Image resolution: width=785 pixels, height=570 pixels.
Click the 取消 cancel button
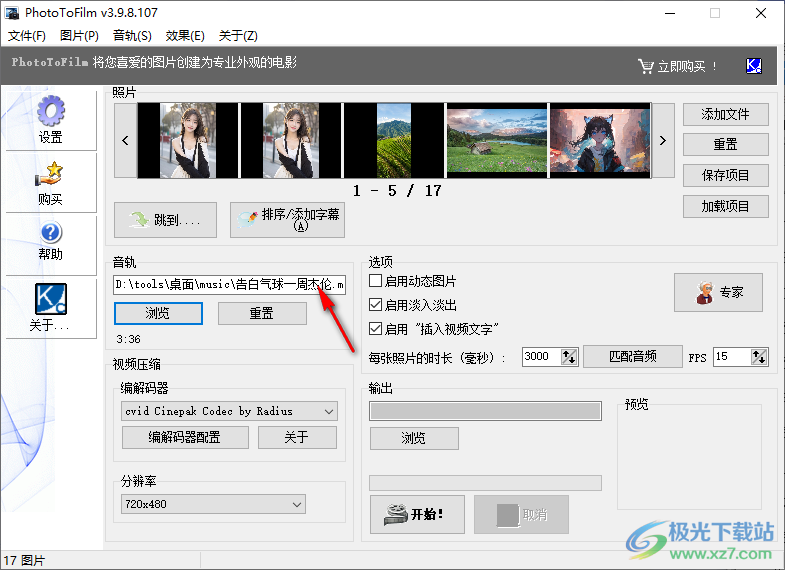pyautogui.click(x=521, y=514)
